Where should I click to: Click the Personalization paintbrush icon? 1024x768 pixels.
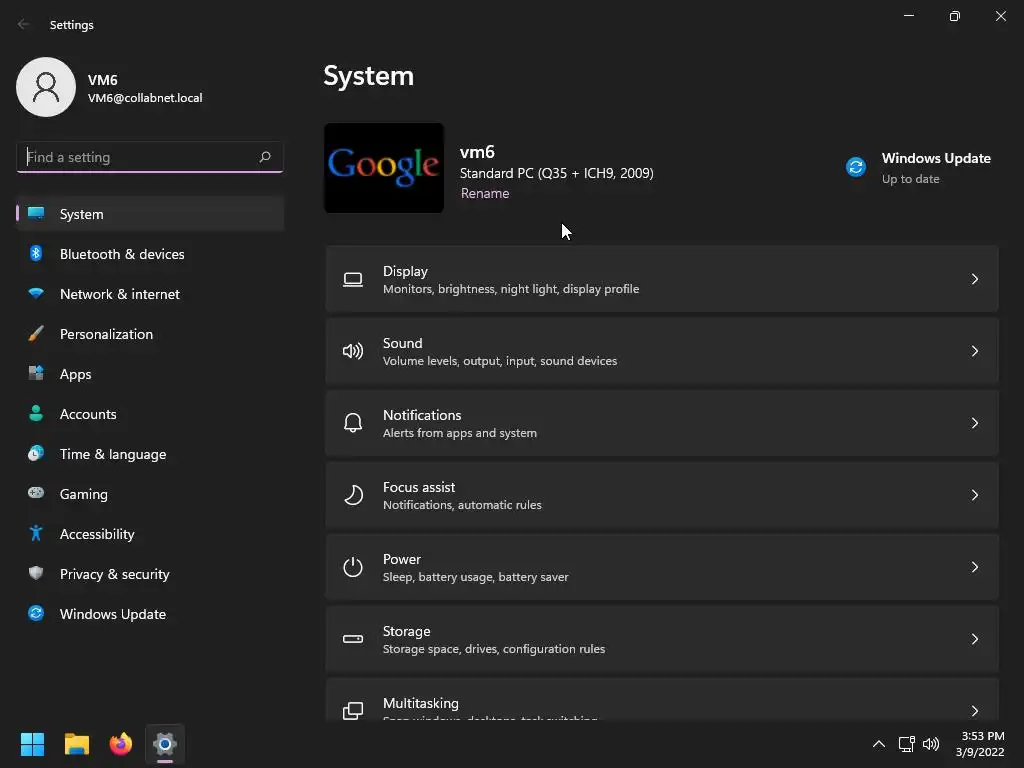click(x=36, y=334)
